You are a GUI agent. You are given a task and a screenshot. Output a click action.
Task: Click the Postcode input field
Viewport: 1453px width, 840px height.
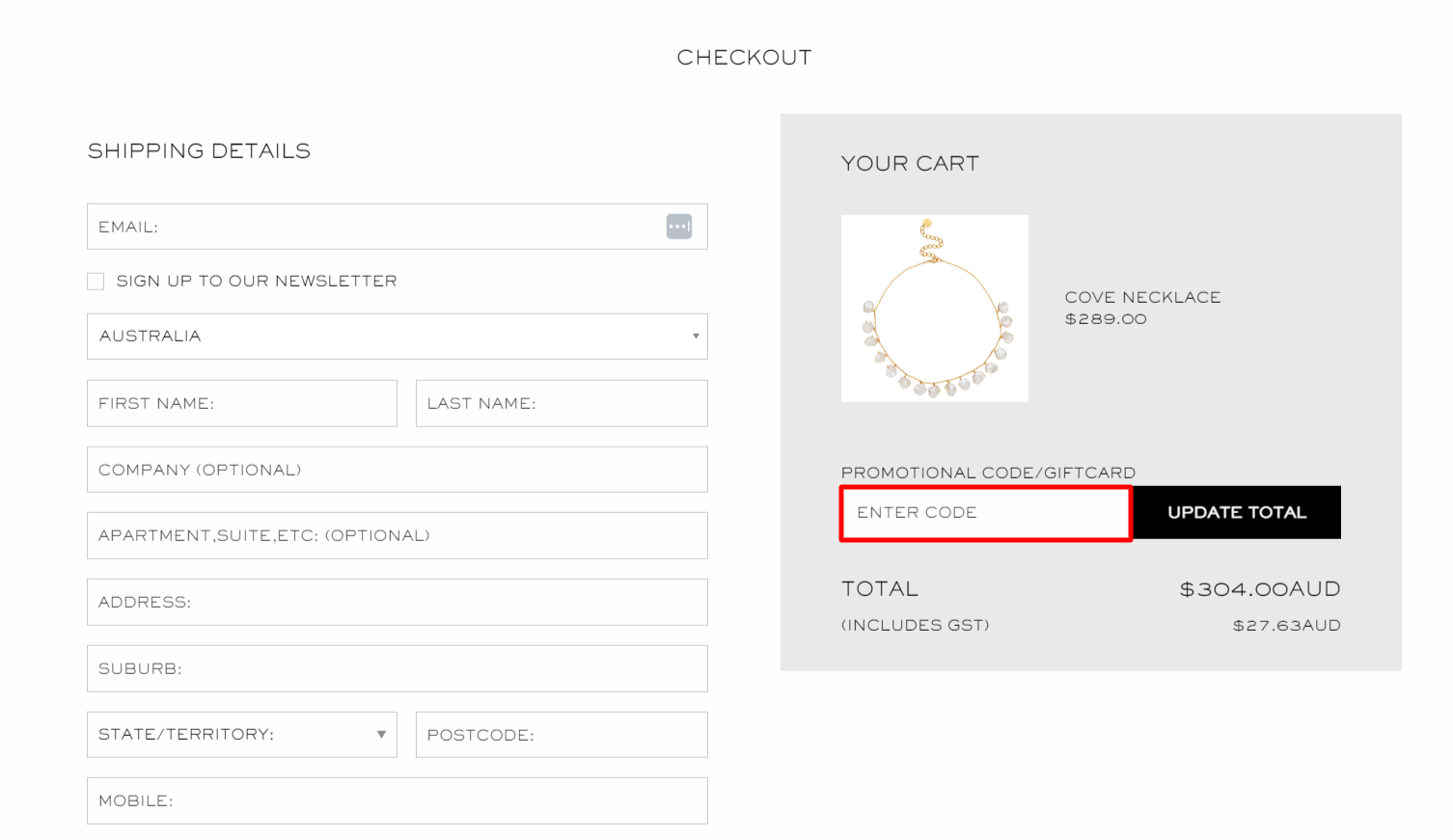pyautogui.click(x=561, y=735)
